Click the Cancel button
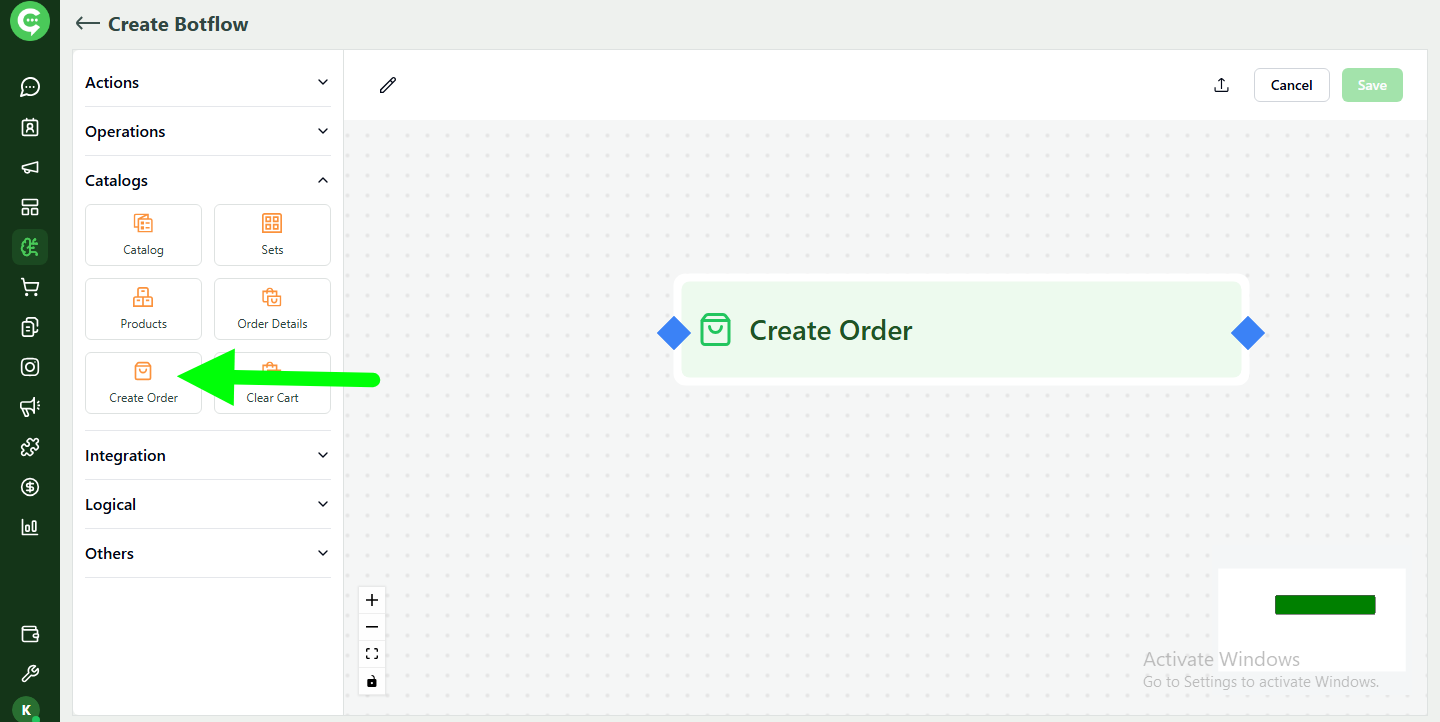 [x=1291, y=85]
